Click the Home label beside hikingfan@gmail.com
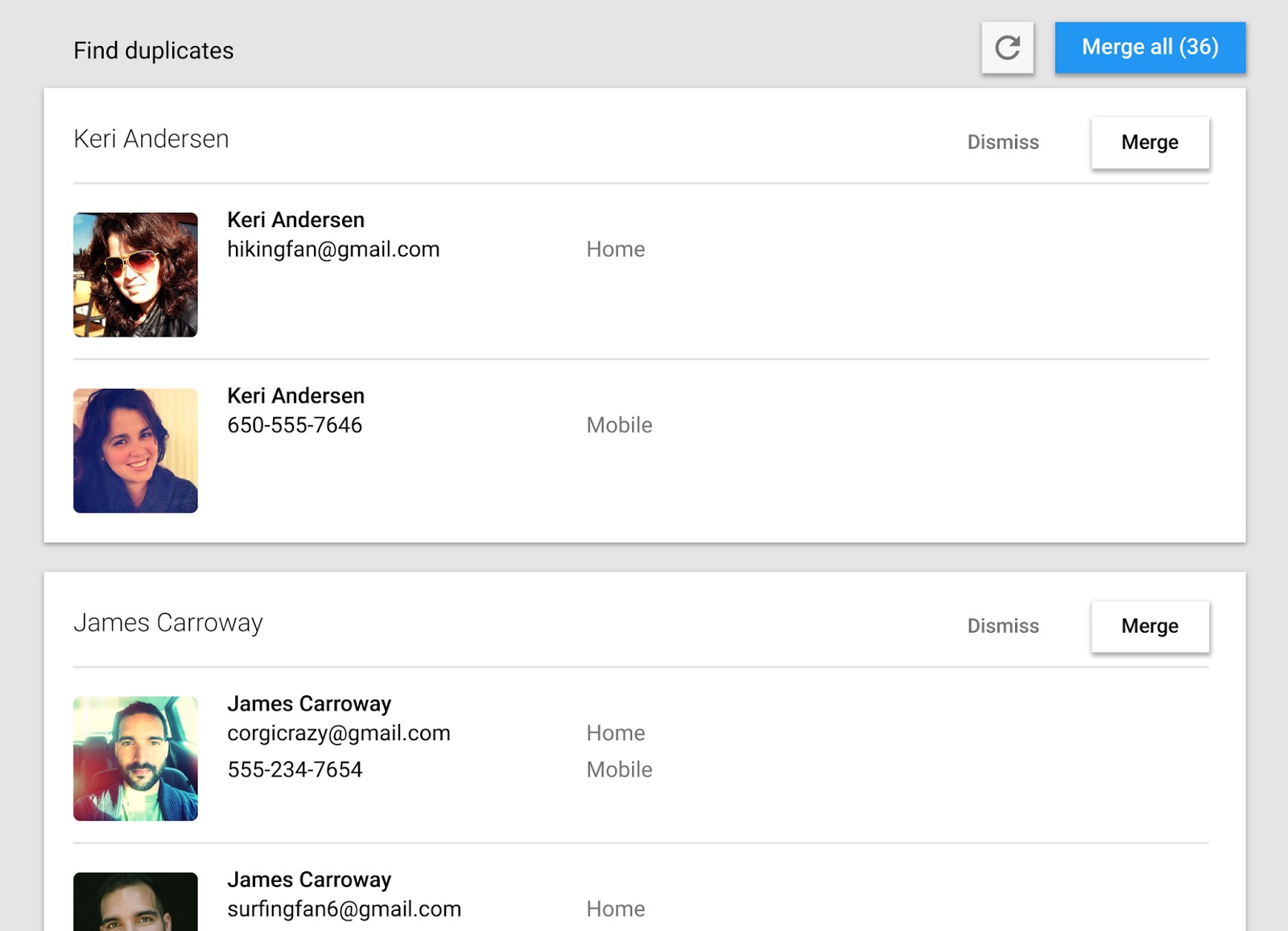This screenshot has height=931, width=1288. click(x=616, y=250)
